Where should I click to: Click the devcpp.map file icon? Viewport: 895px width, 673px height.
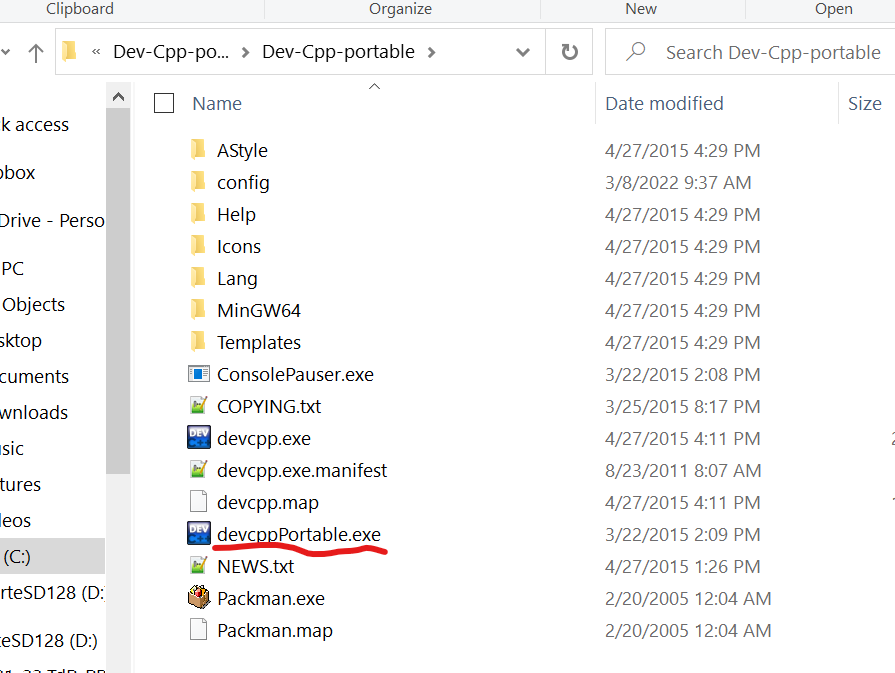[198, 502]
